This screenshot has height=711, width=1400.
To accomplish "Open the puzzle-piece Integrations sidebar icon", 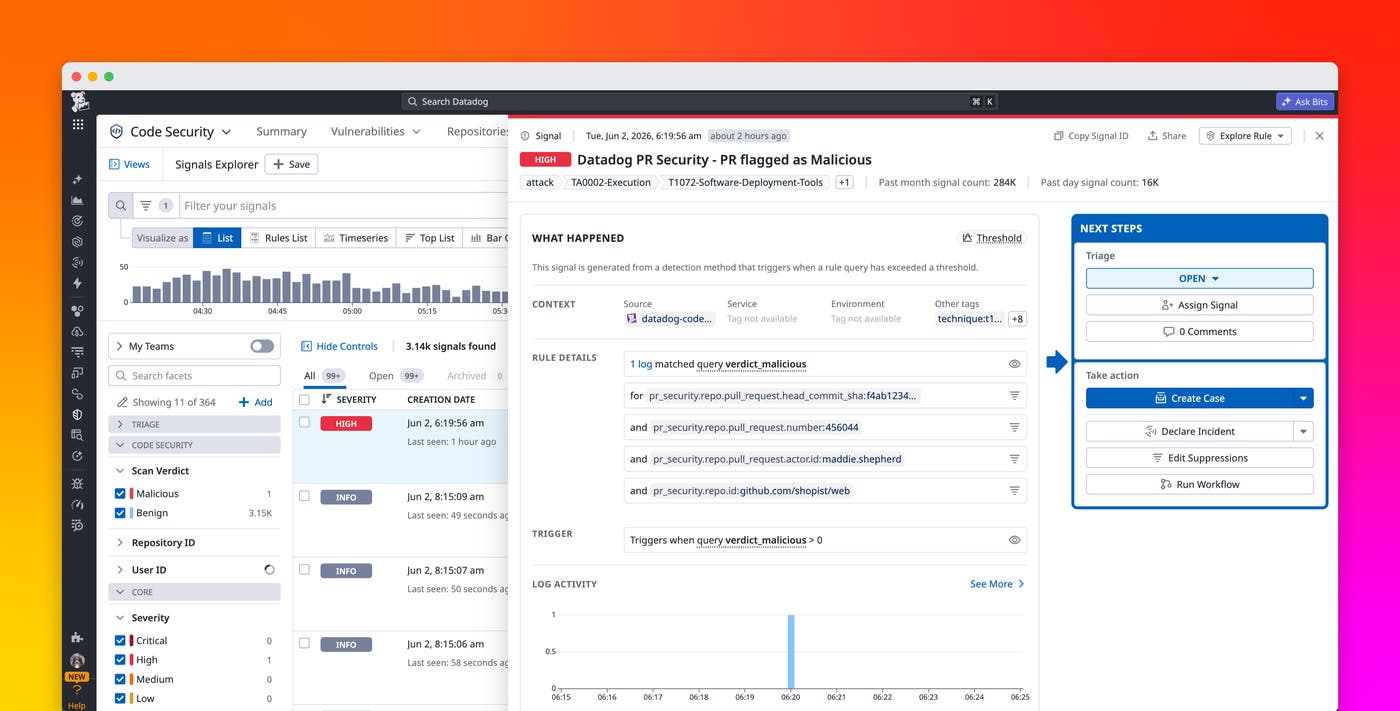I will [78, 637].
